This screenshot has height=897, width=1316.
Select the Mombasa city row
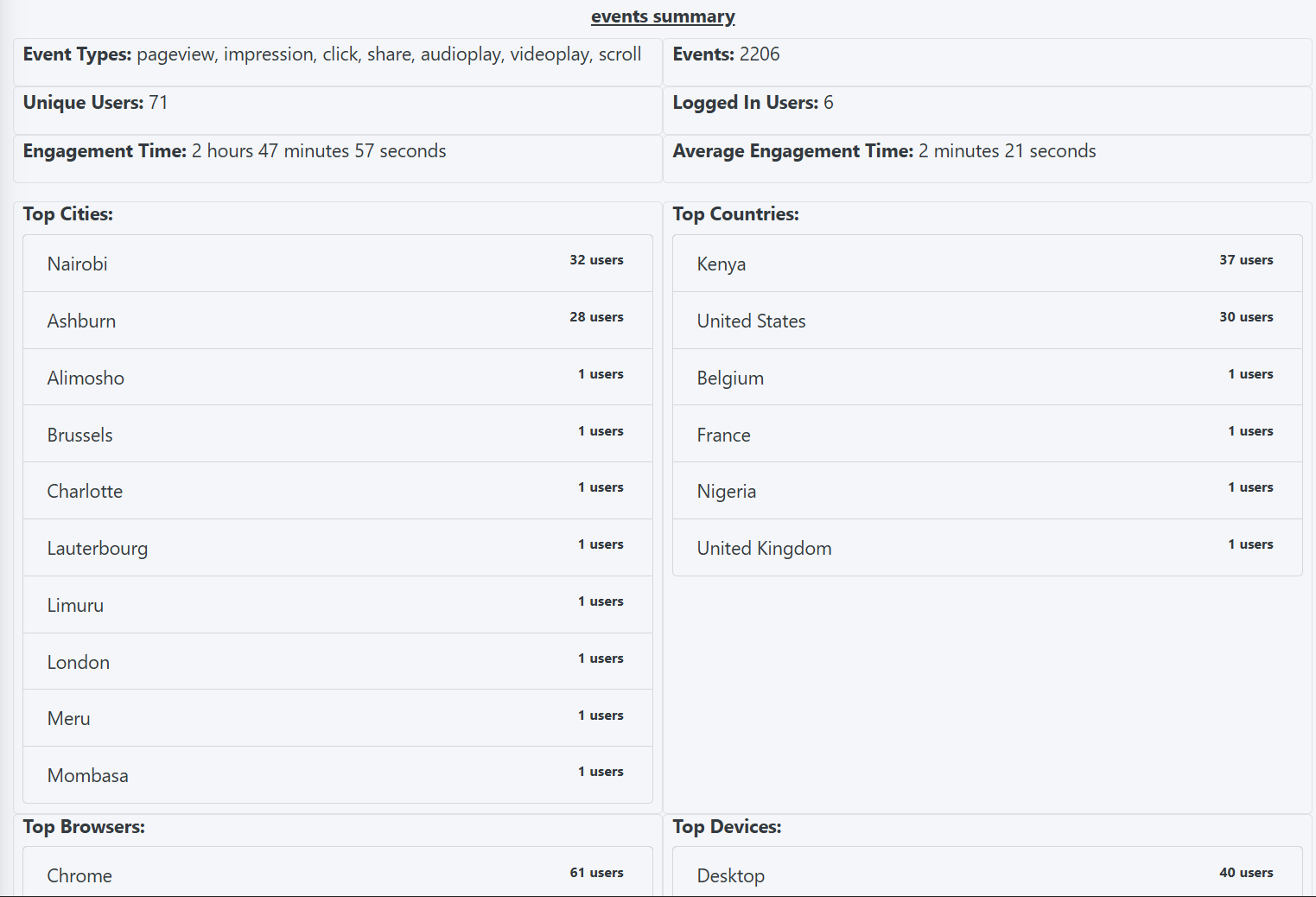337,775
